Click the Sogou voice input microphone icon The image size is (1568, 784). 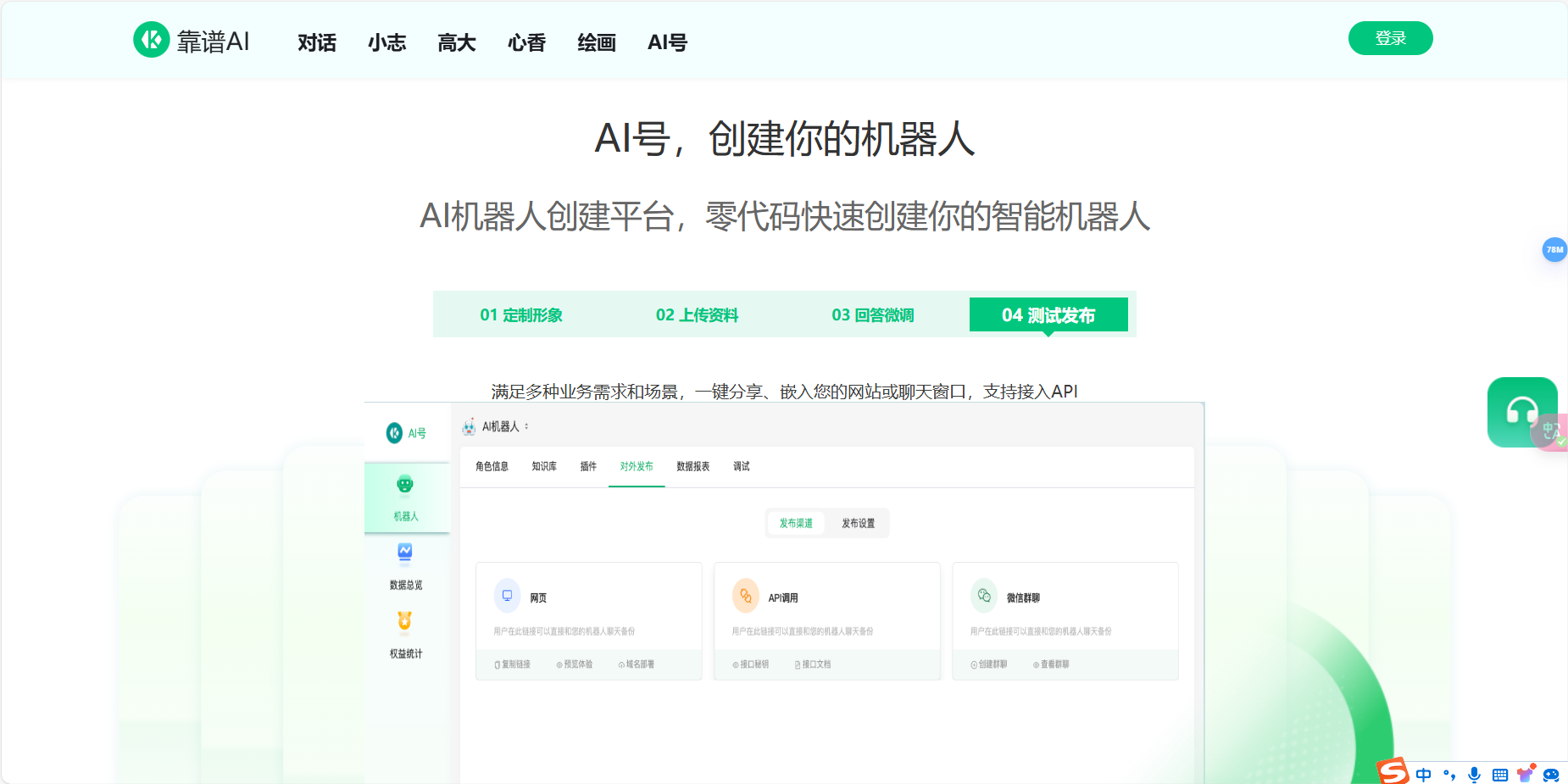[1474, 774]
